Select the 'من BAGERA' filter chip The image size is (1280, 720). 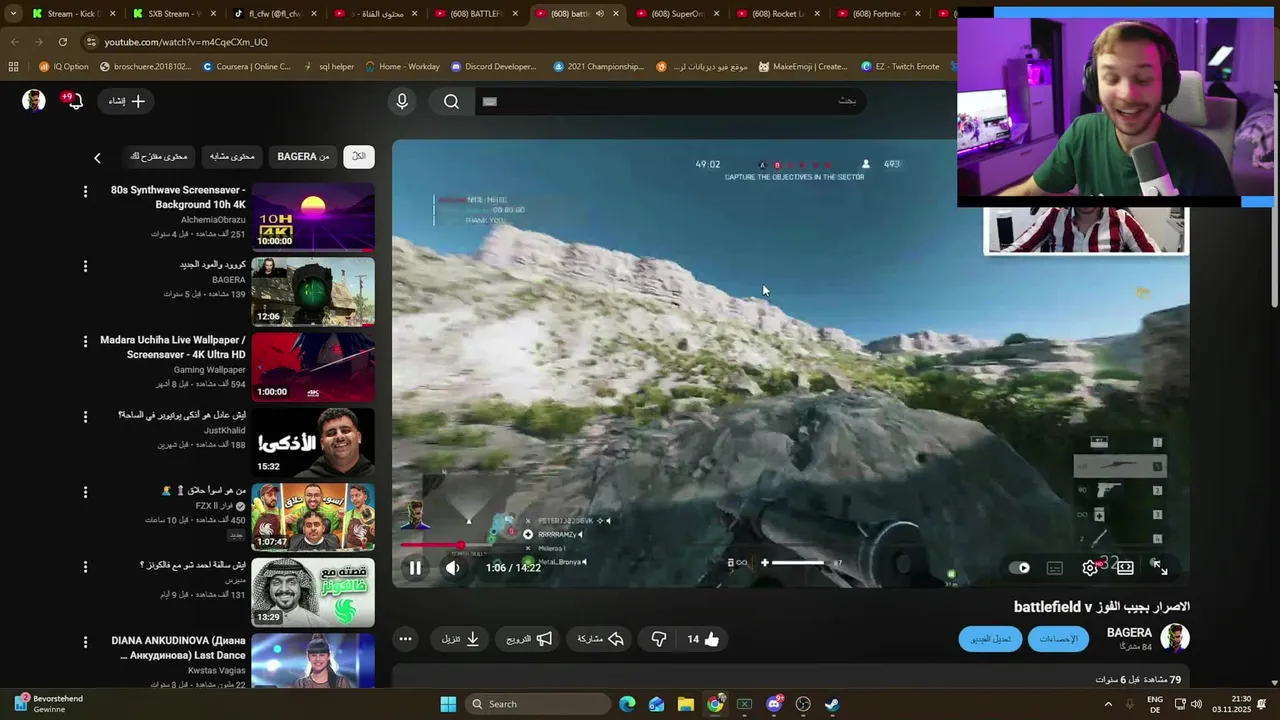click(303, 157)
